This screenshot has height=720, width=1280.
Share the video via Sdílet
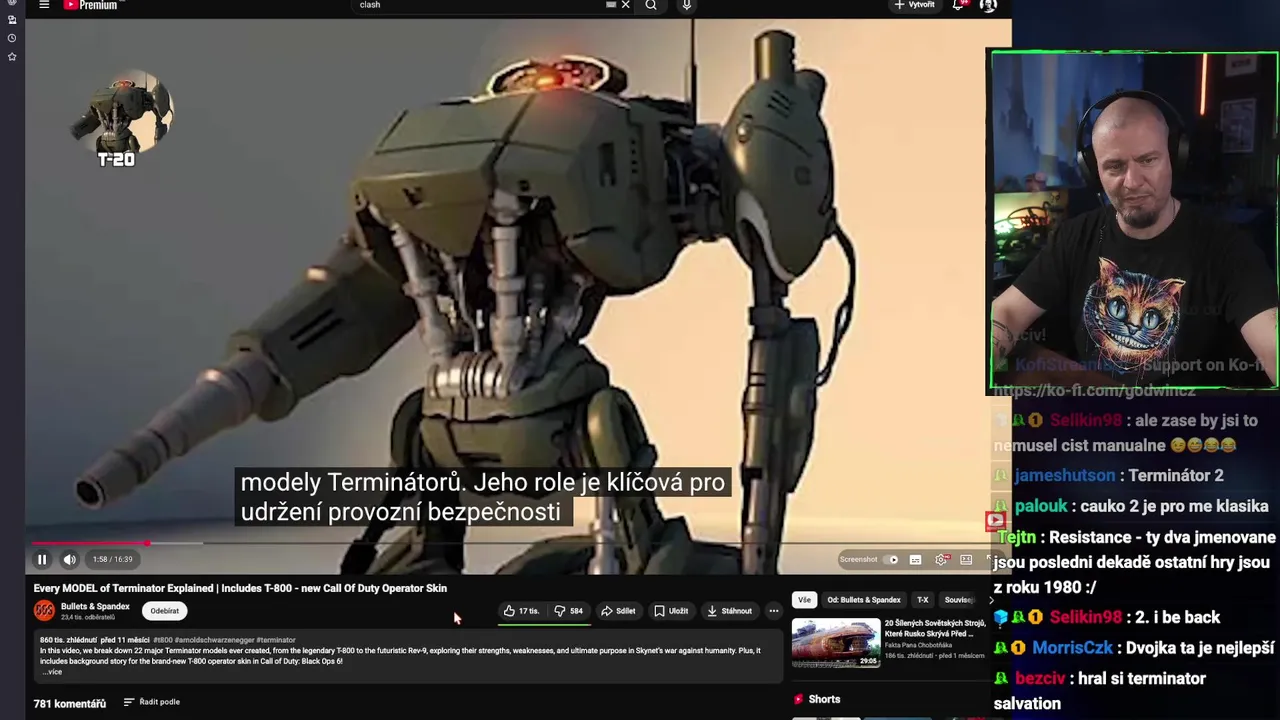coord(618,611)
